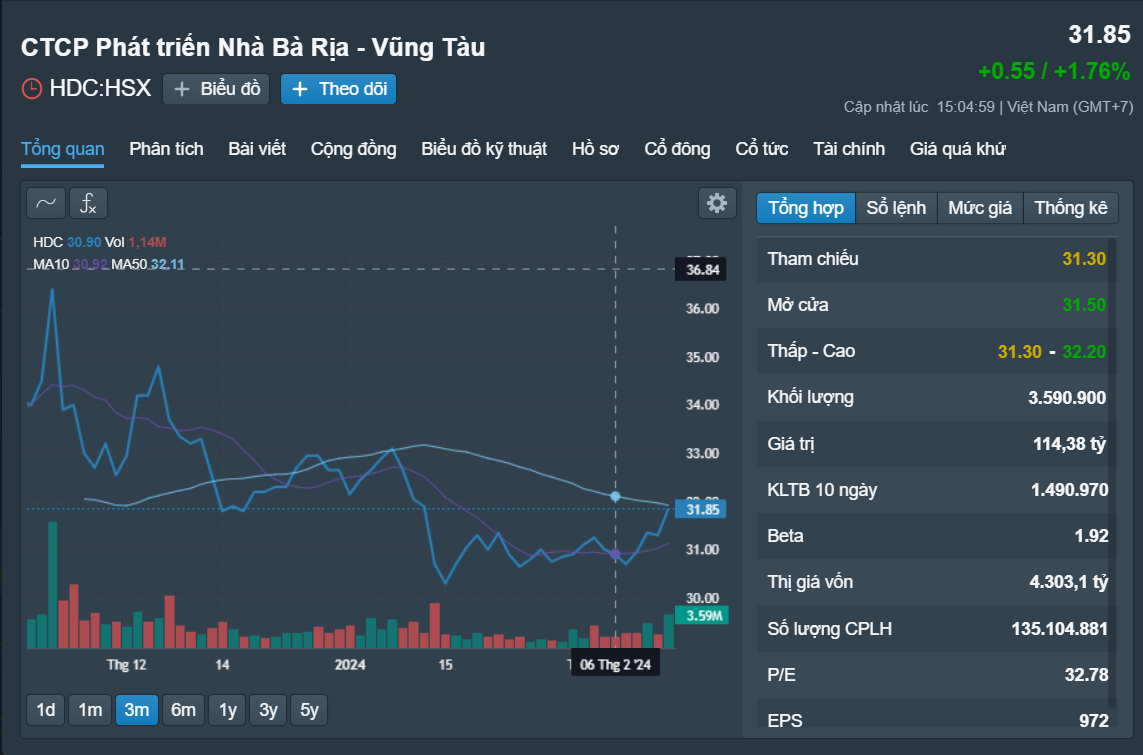Image resolution: width=1143 pixels, height=755 pixels.
Task: Open the chart settings gear icon
Action: pos(717,202)
